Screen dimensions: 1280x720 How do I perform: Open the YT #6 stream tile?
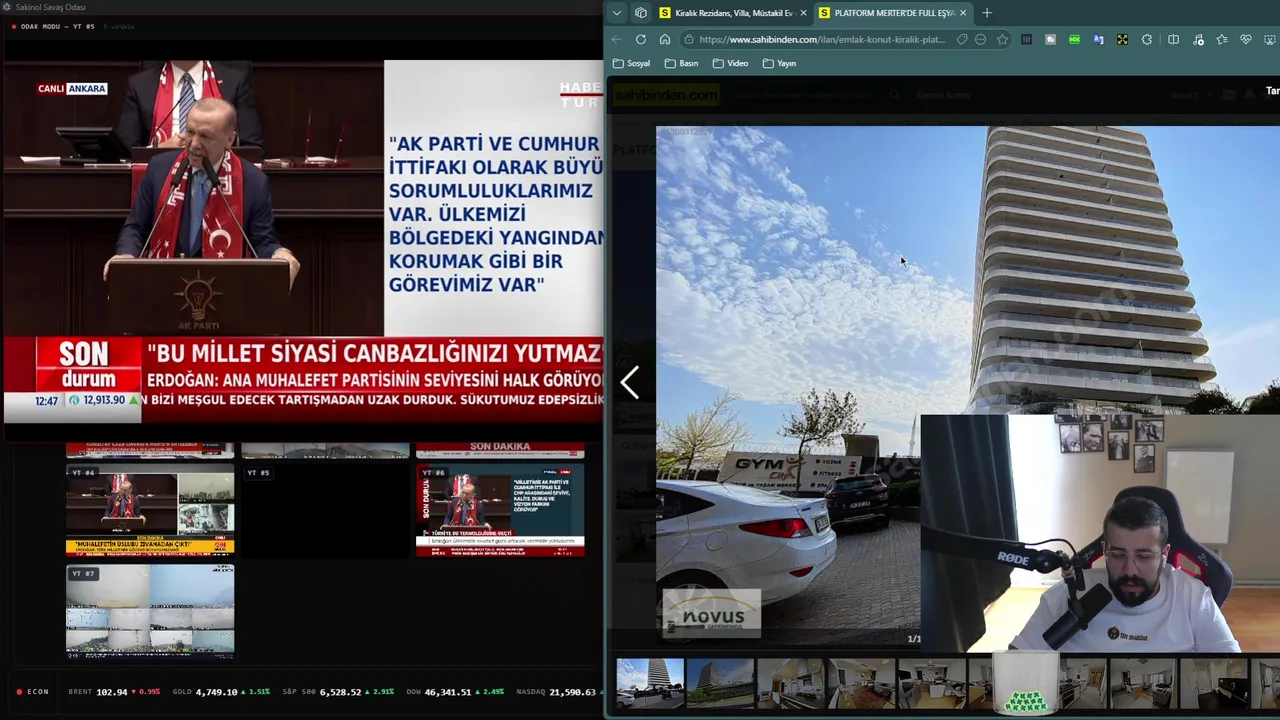500,510
